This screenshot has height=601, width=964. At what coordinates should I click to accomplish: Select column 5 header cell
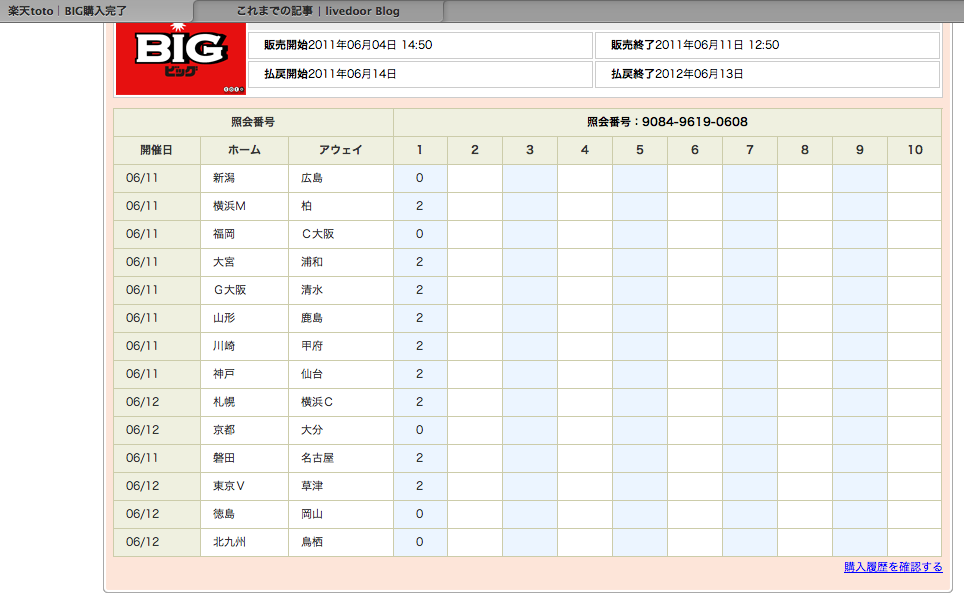click(639, 150)
